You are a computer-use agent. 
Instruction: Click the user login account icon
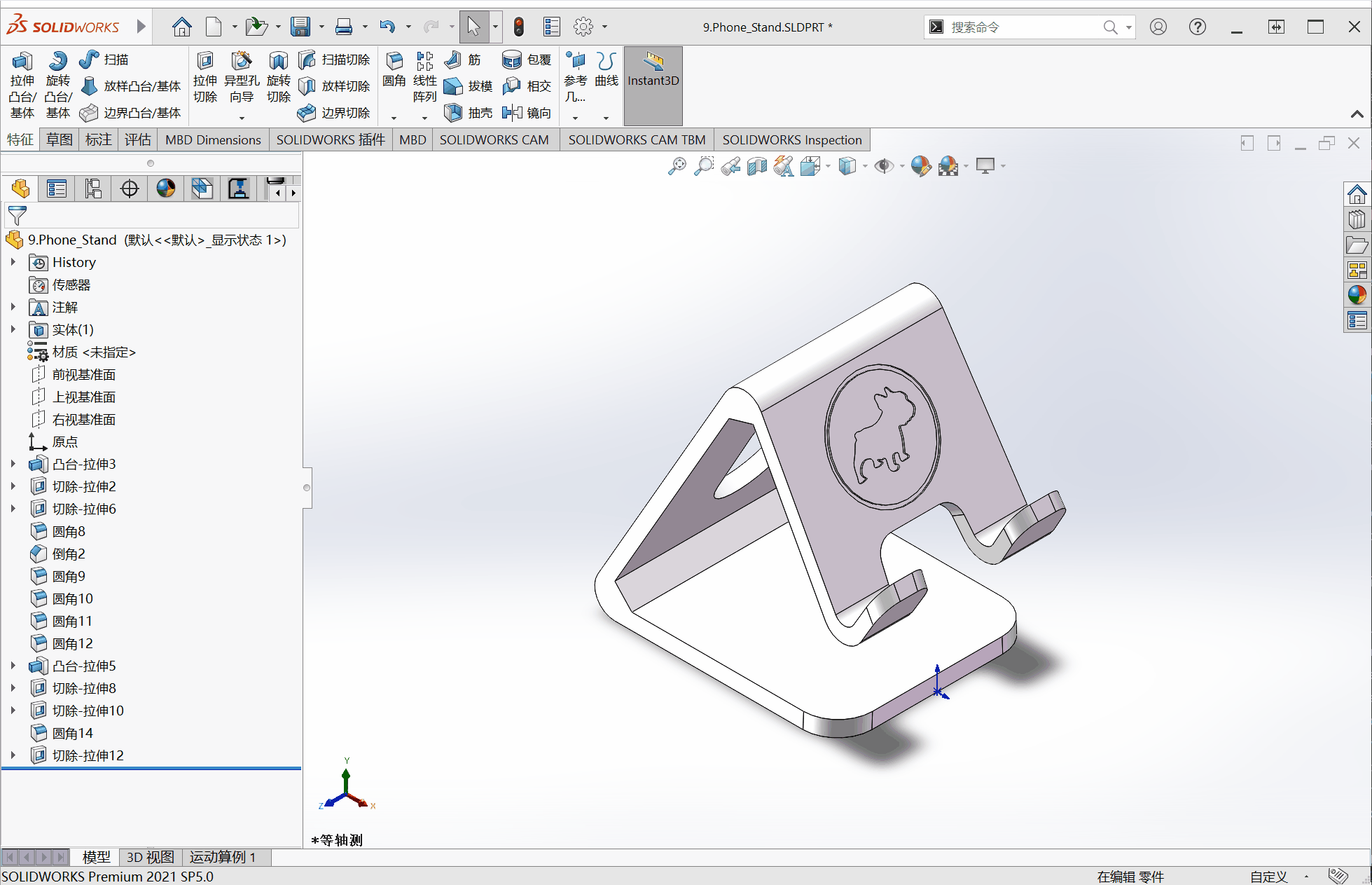(x=1158, y=27)
